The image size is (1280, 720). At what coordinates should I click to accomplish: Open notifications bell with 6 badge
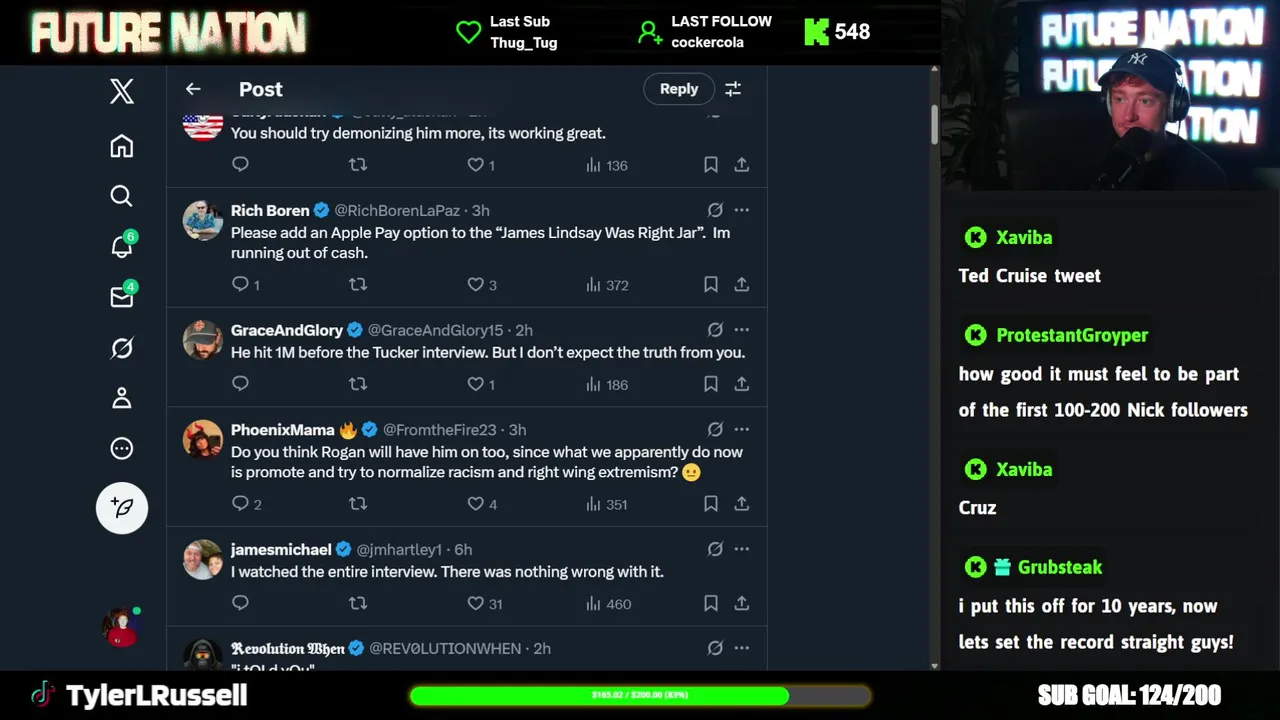pyautogui.click(x=122, y=246)
